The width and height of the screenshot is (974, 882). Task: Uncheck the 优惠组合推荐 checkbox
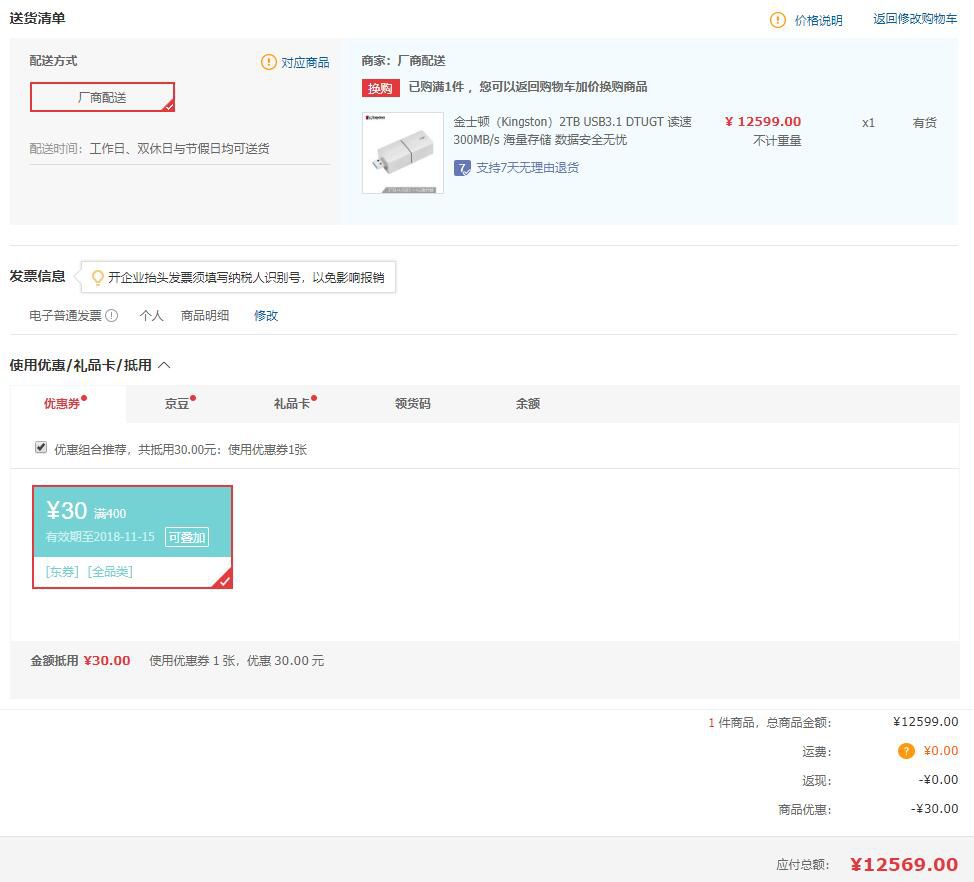tap(41, 447)
